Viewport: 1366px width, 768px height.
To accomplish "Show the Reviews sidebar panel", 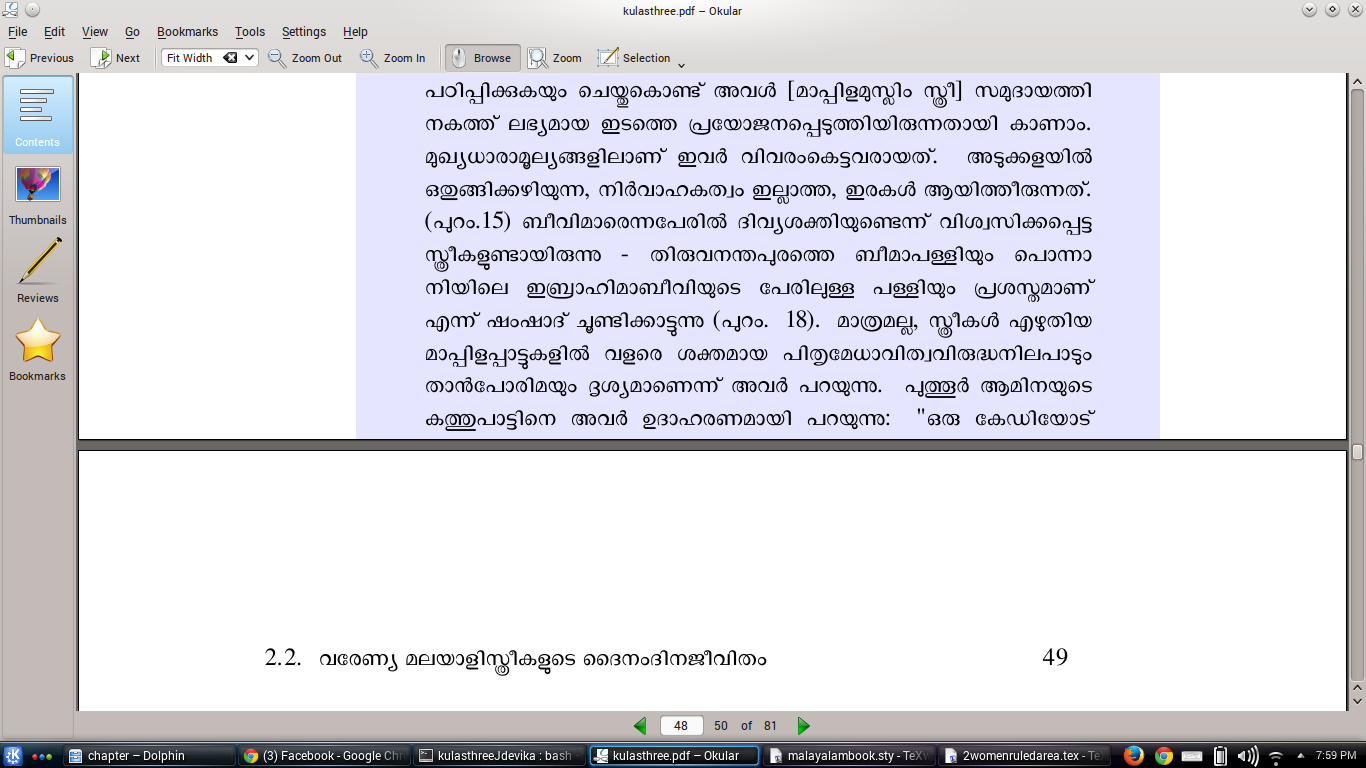I will click(x=37, y=271).
